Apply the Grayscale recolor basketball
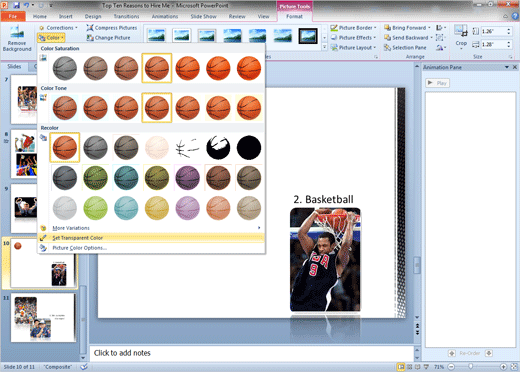The height and width of the screenshot is (372, 520). point(96,147)
